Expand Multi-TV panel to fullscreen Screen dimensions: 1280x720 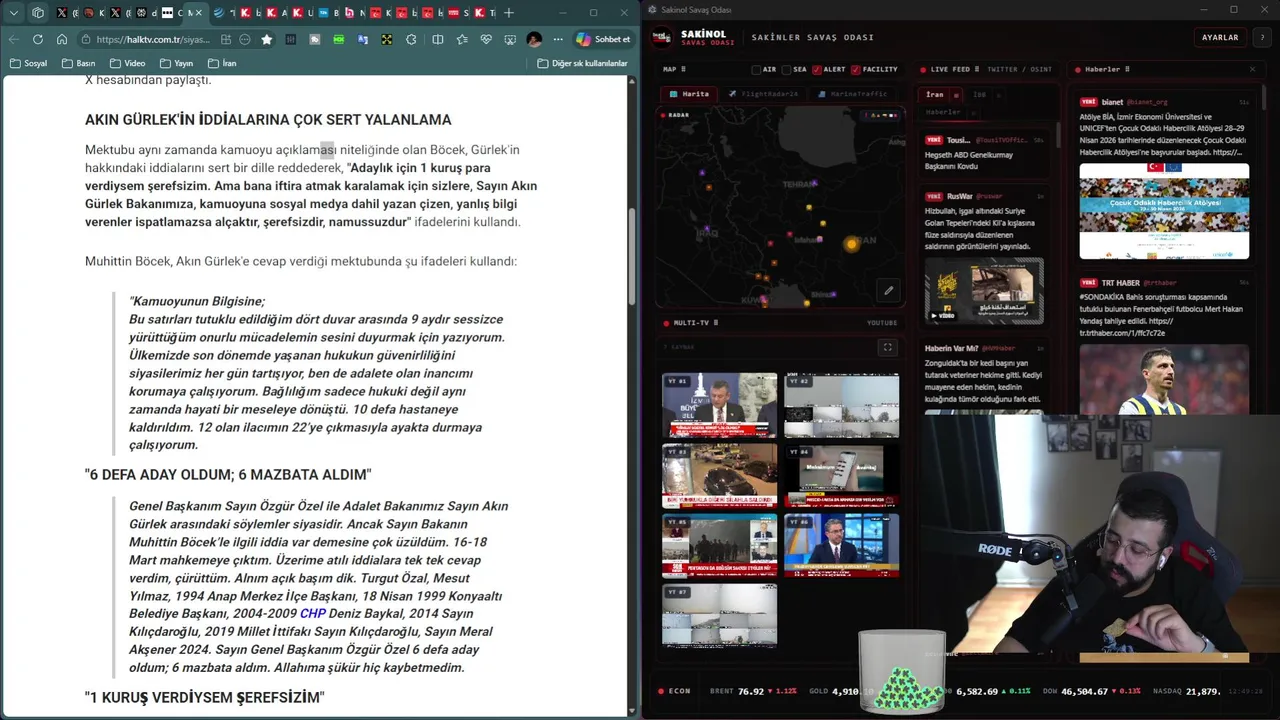pyautogui.click(x=887, y=347)
